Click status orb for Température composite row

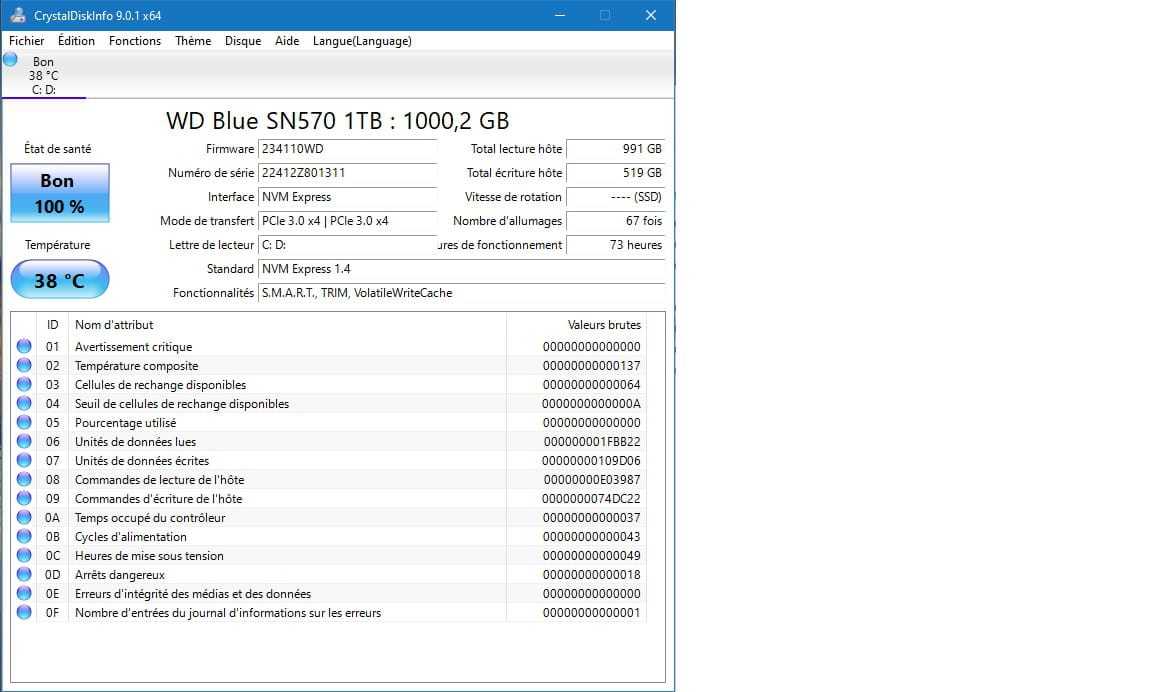pos(24,365)
